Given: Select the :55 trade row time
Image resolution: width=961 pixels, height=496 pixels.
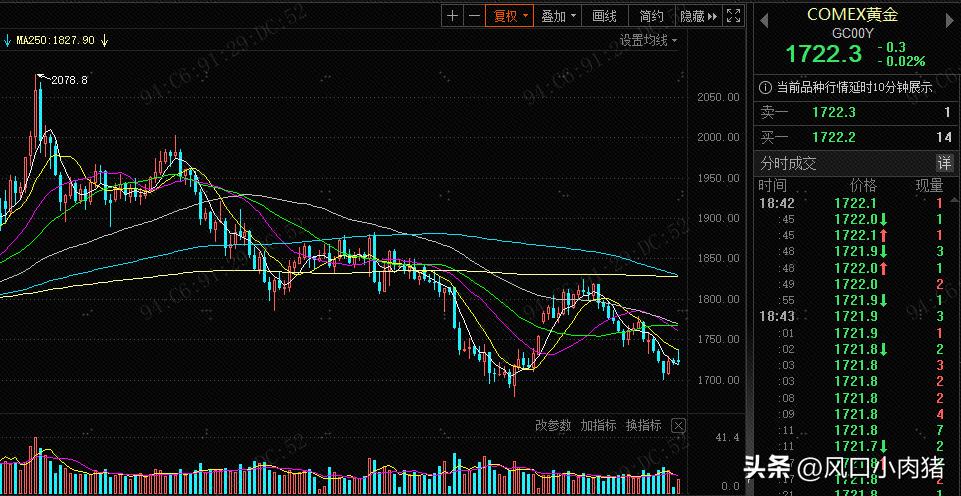Looking at the screenshot, I should pos(785,300).
